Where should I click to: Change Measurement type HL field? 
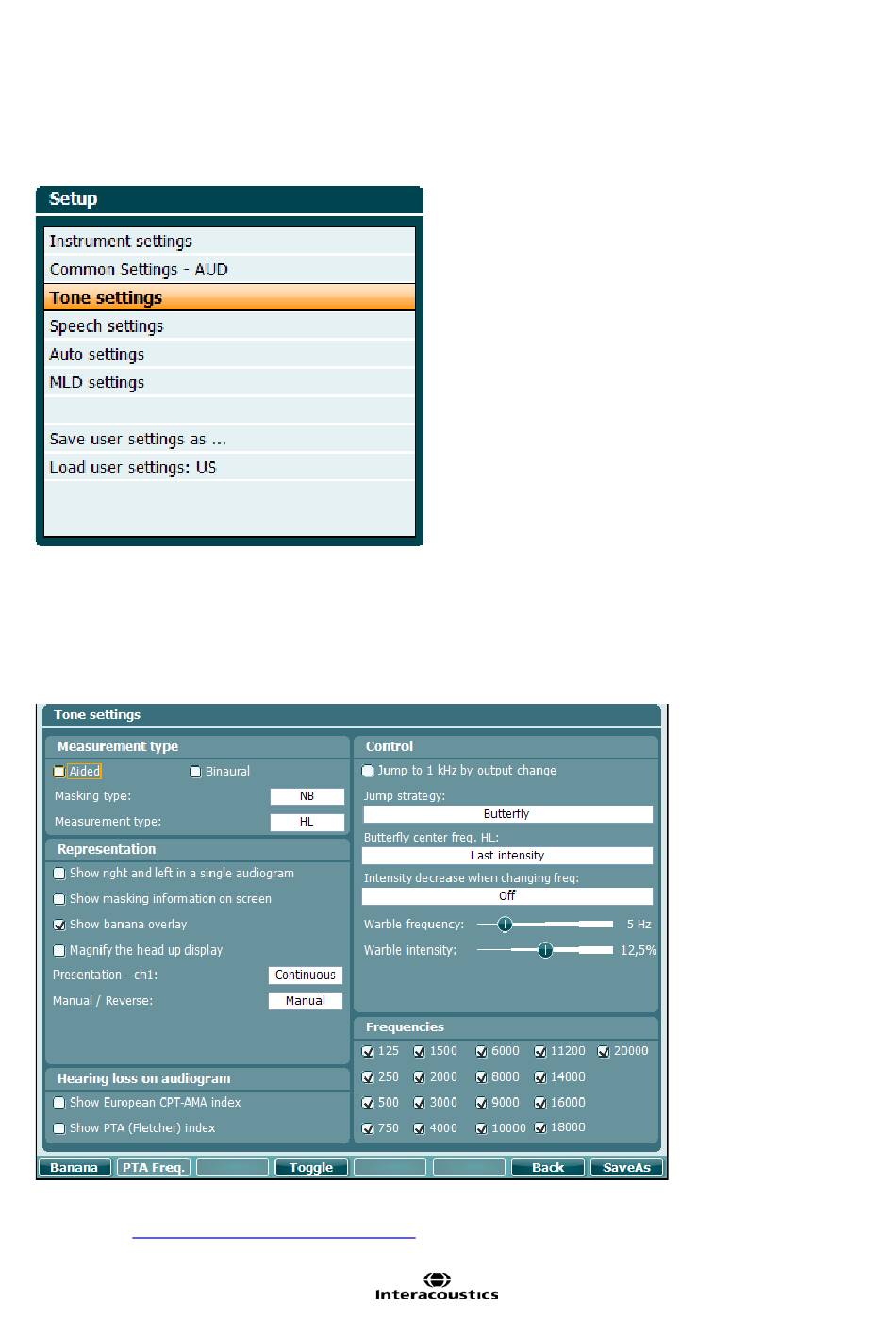point(307,822)
